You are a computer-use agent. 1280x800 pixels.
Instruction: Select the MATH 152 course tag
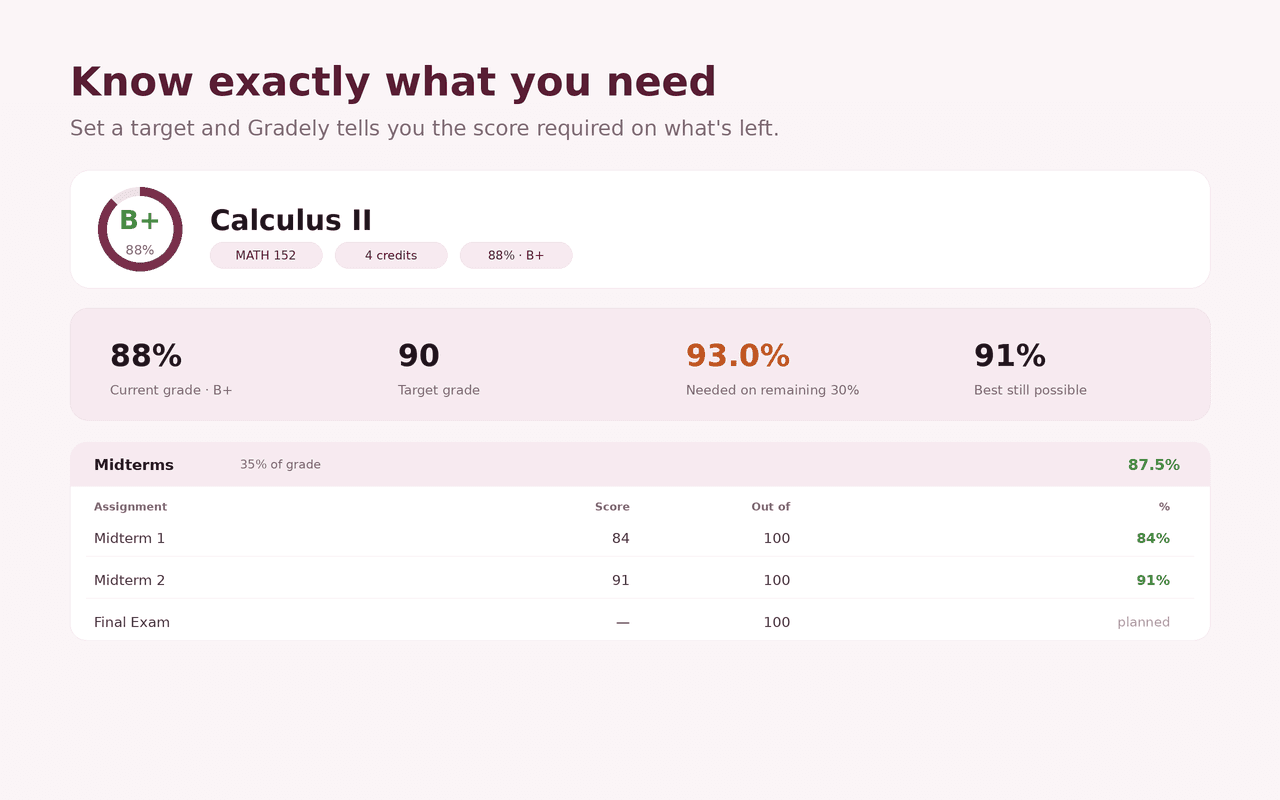(266, 255)
